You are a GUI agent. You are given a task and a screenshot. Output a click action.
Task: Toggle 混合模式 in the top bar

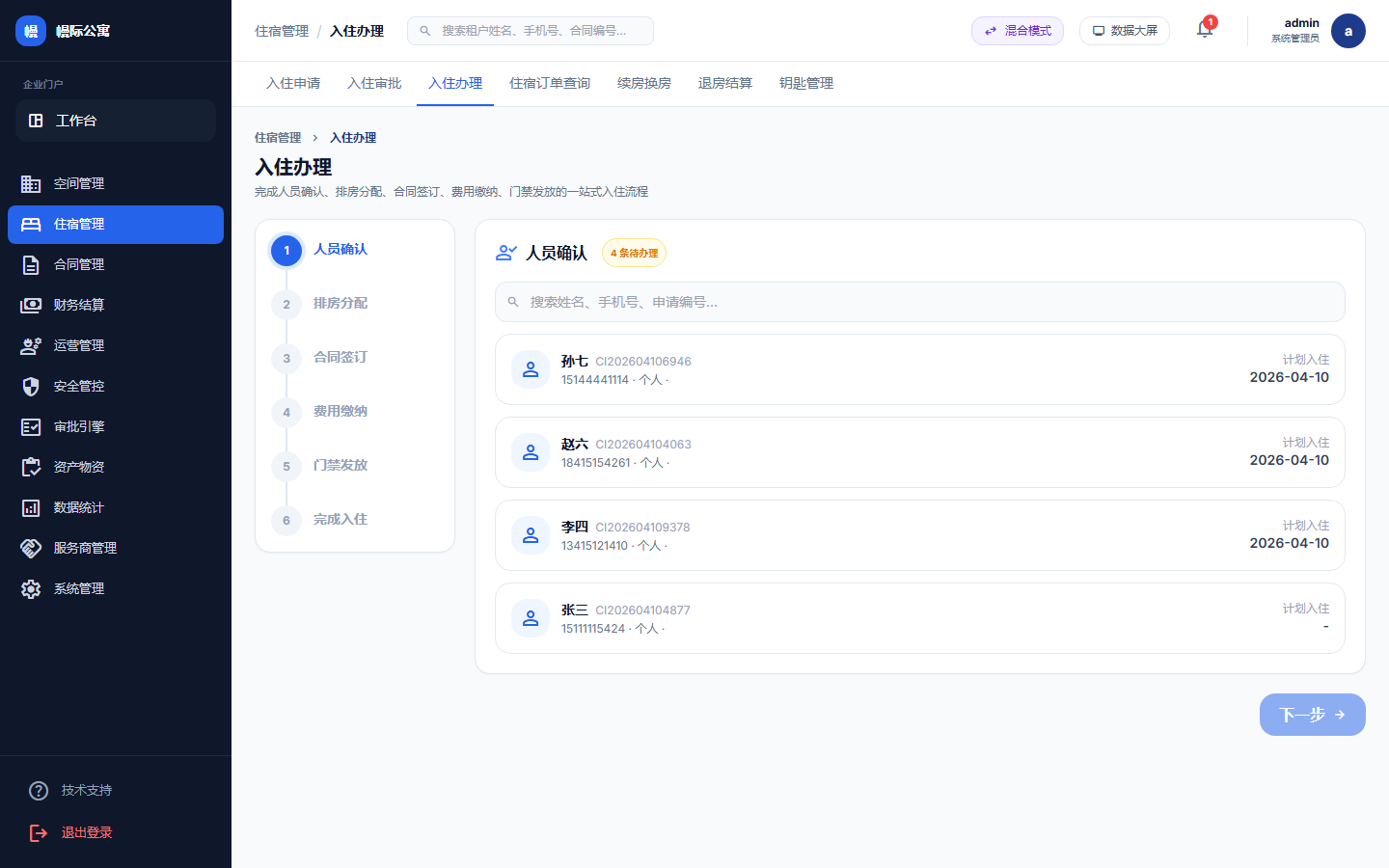(x=1017, y=30)
